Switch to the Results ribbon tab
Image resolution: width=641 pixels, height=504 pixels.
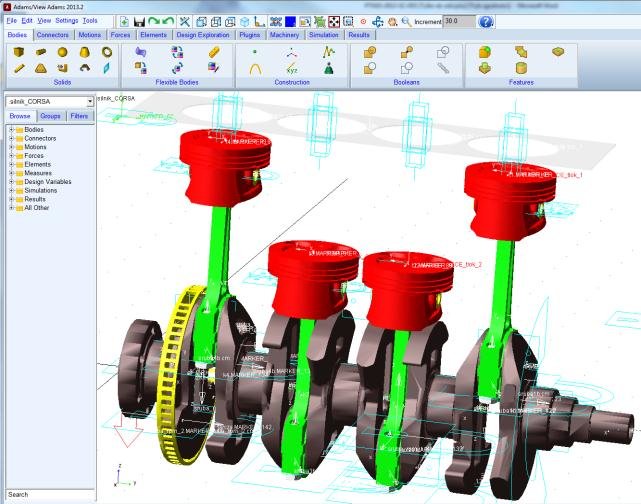pyautogui.click(x=359, y=35)
